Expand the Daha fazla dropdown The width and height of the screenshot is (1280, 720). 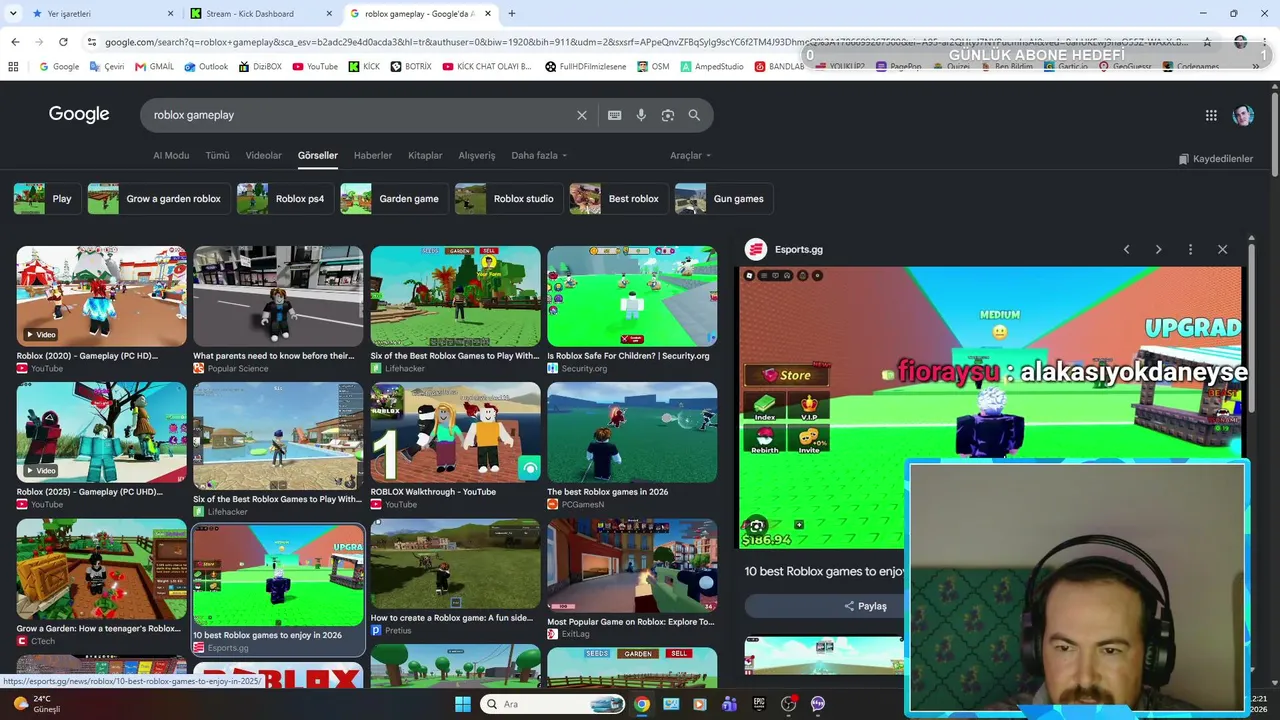coord(539,156)
